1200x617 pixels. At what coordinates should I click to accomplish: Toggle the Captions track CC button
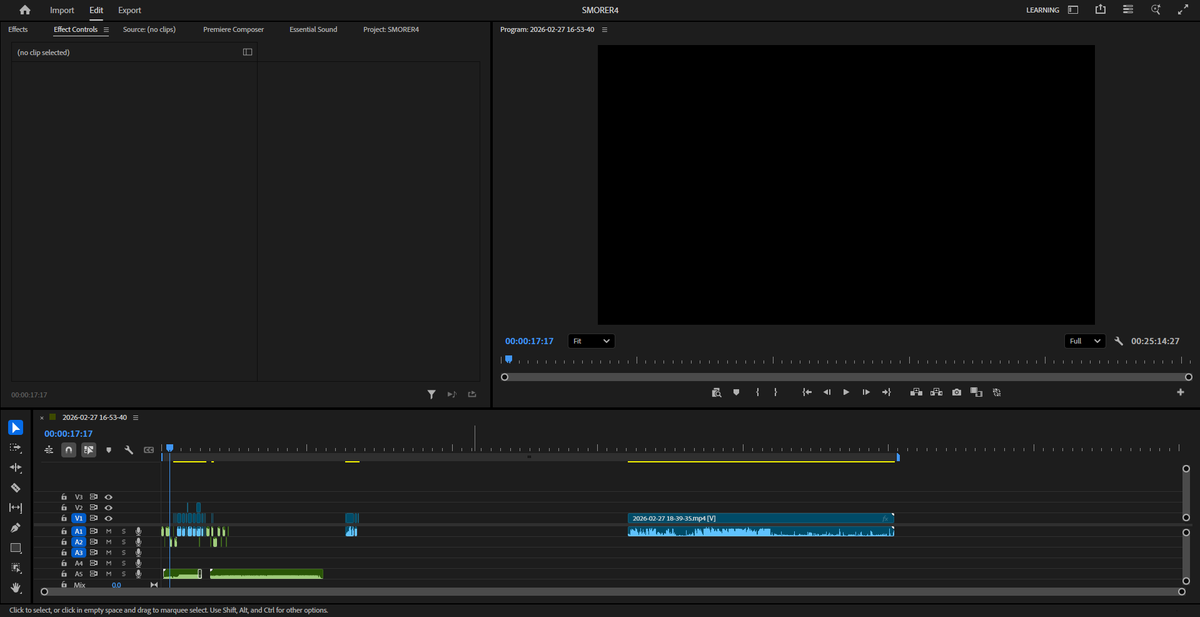149,450
